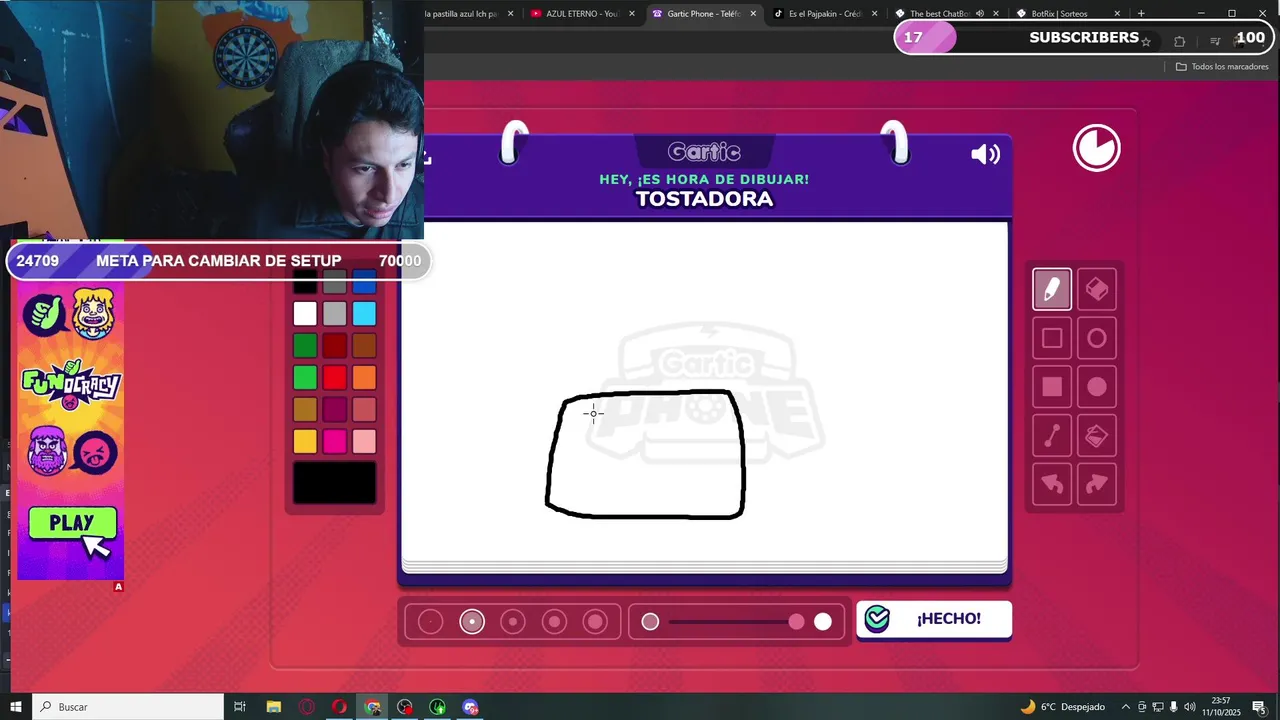Select the third brush size

(513, 622)
